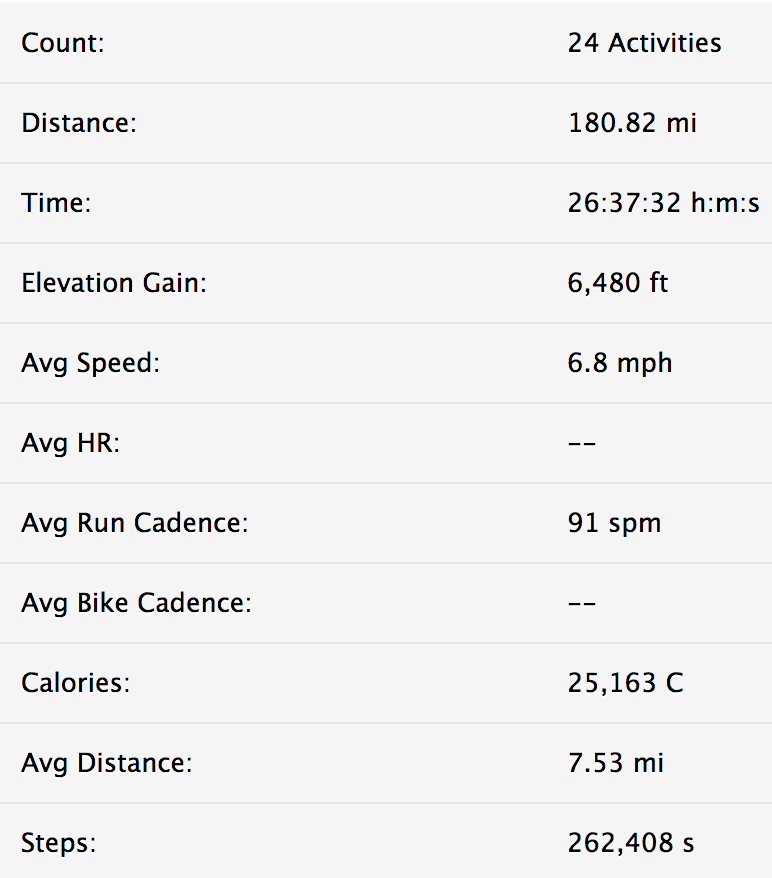The width and height of the screenshot is (772, 878).
Task: Select the 25,163 C calories value
Action: [x=626, y=683]
